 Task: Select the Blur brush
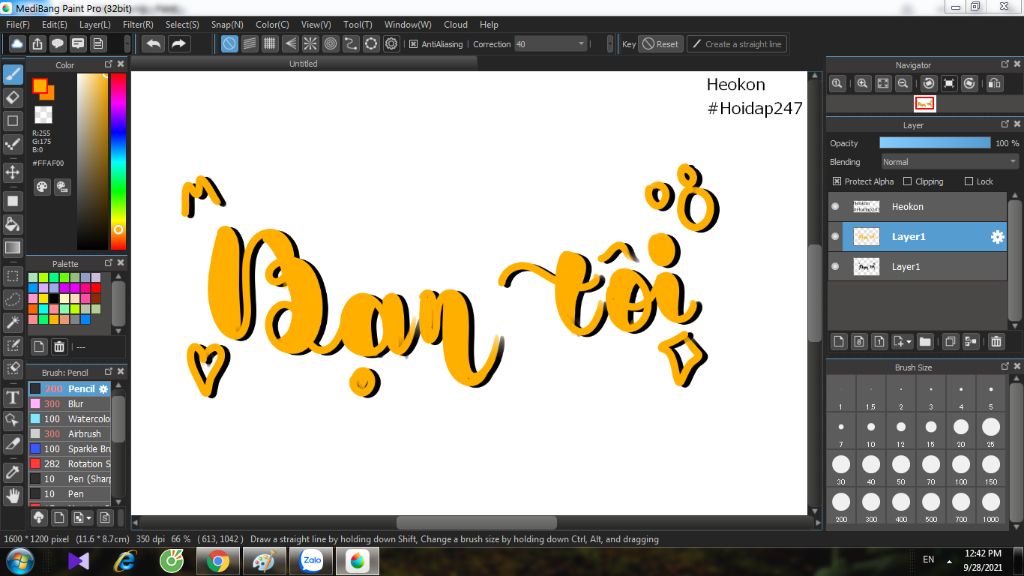click(x=69, y=404)
